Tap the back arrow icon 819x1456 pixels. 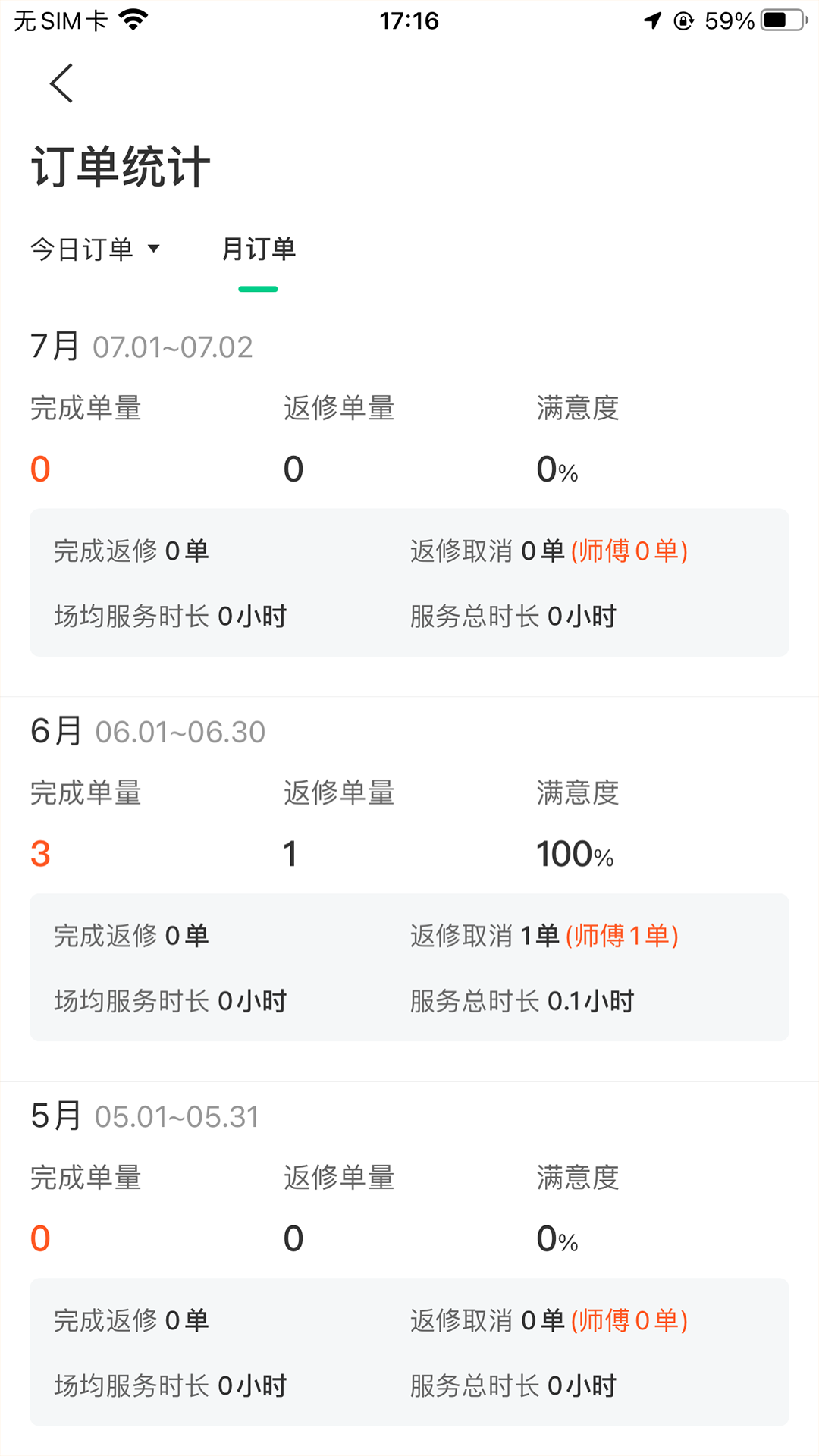pos(61,83)
